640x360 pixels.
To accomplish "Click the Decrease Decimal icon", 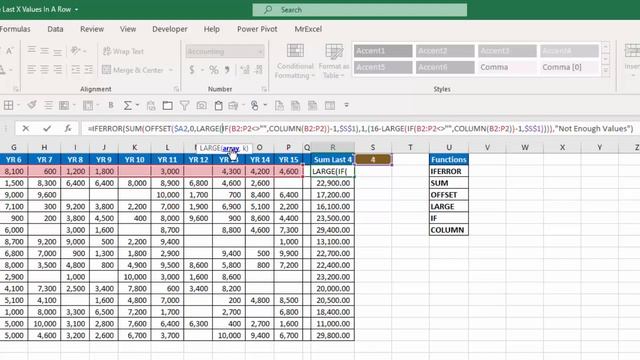I will click(258, 70).
